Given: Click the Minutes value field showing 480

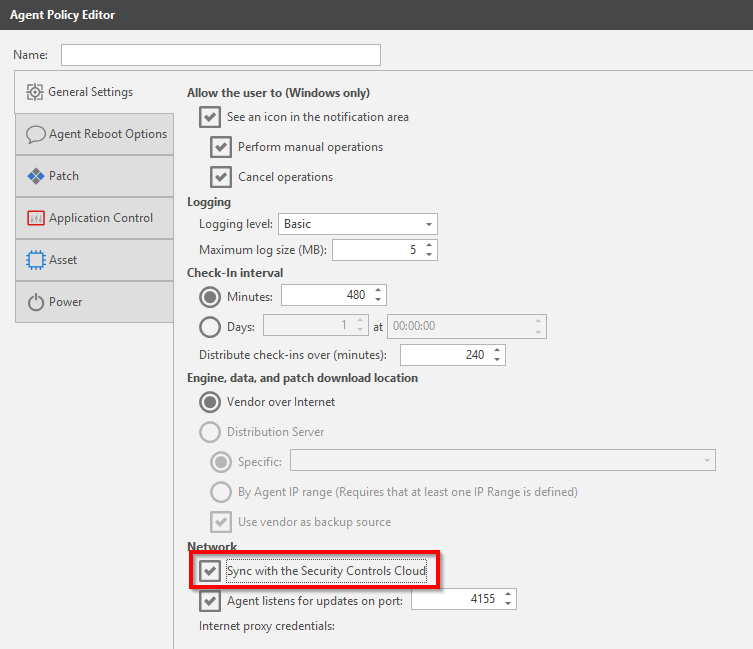Looking at the screenshot, I should coord(334,295).
